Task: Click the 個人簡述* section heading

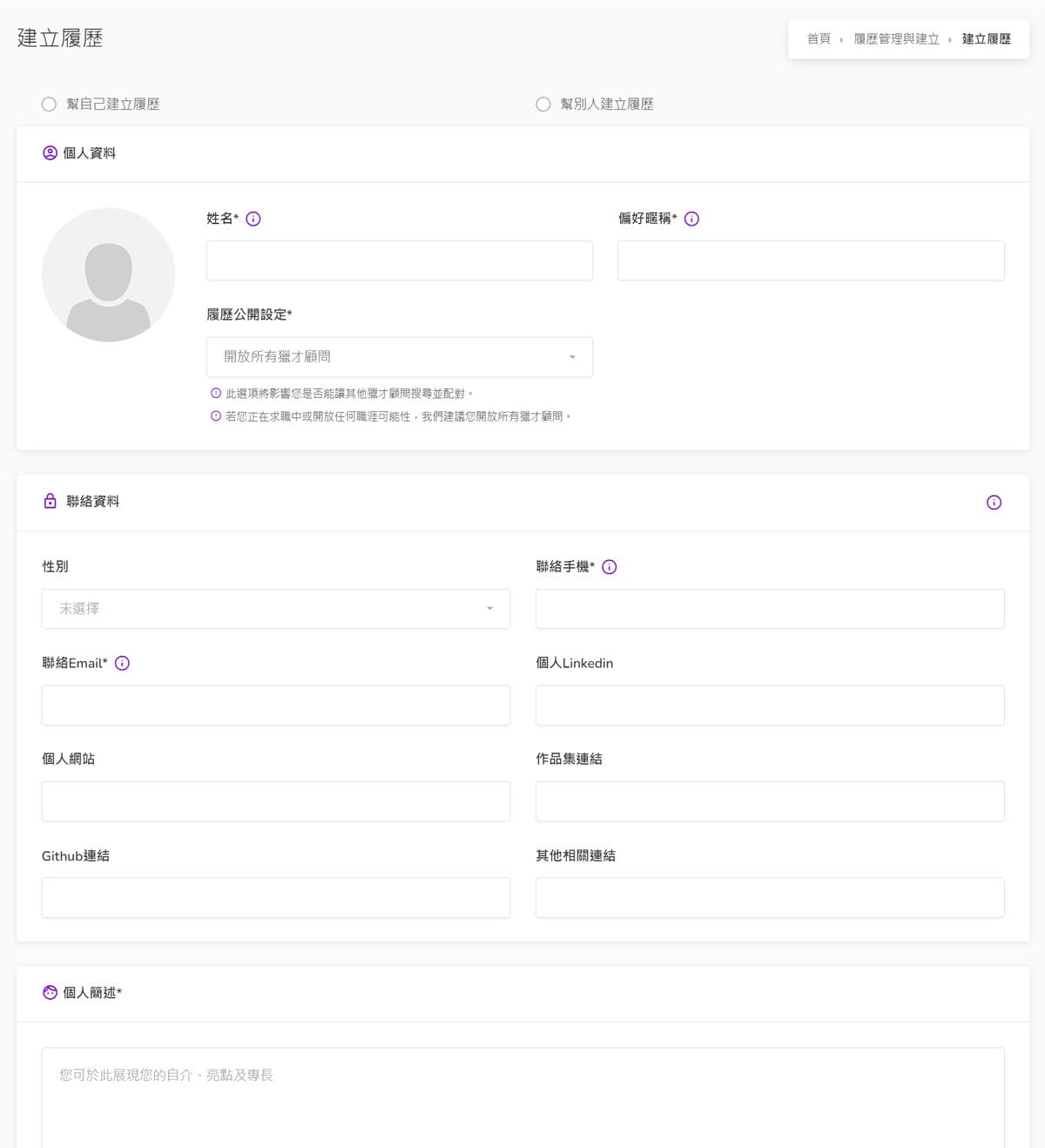Action: click(92, 993)
